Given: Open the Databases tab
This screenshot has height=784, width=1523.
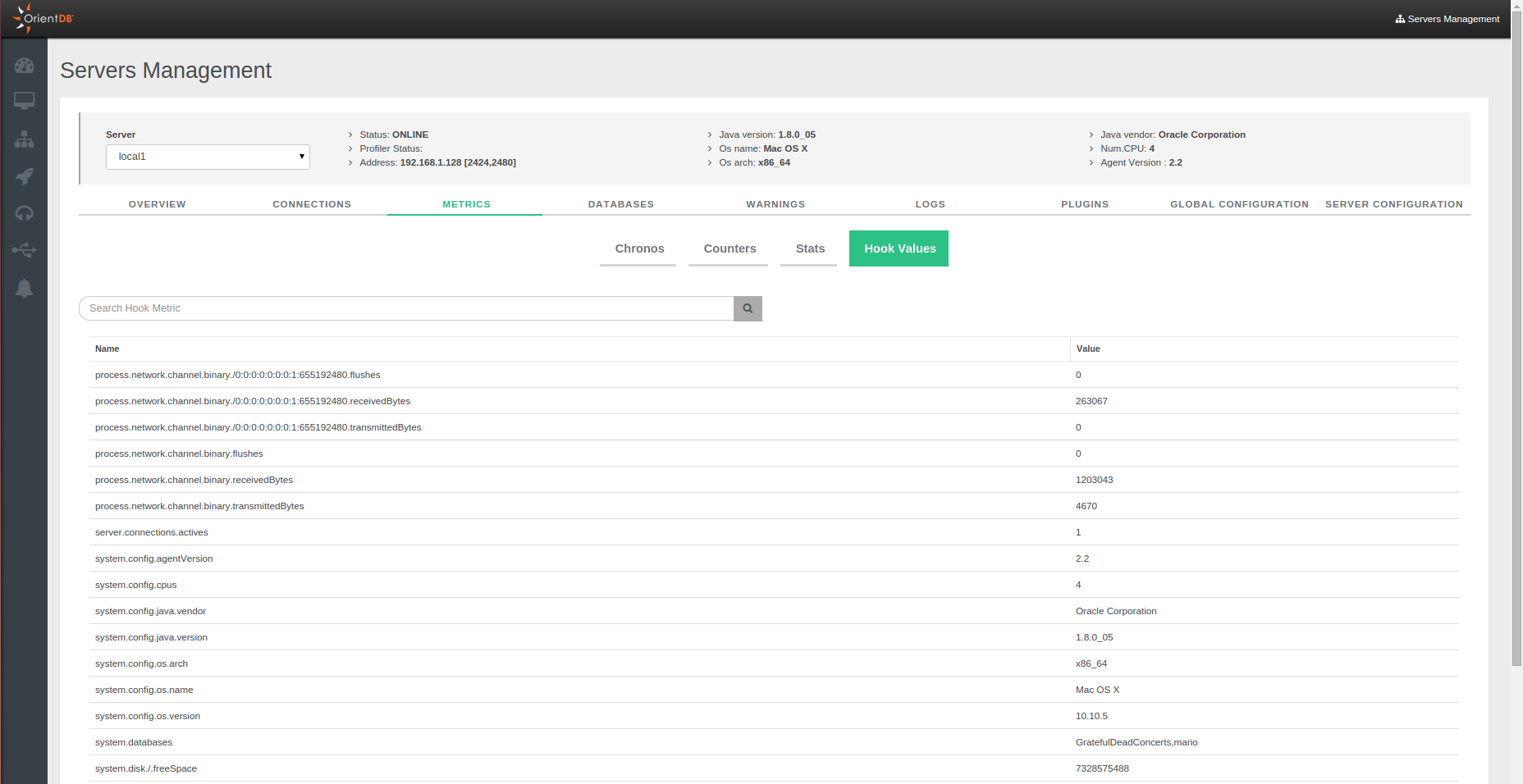Looking at the screenshot, I should [x=621, y=204].
